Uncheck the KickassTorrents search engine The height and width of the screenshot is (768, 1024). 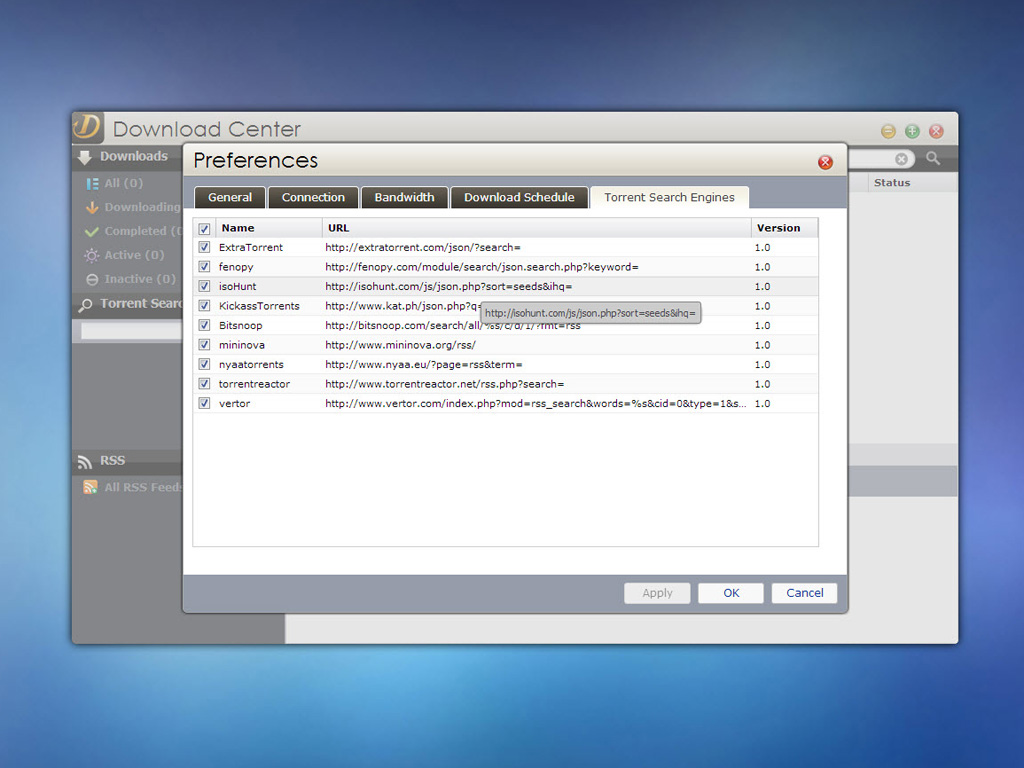click(x=204, y=306)
